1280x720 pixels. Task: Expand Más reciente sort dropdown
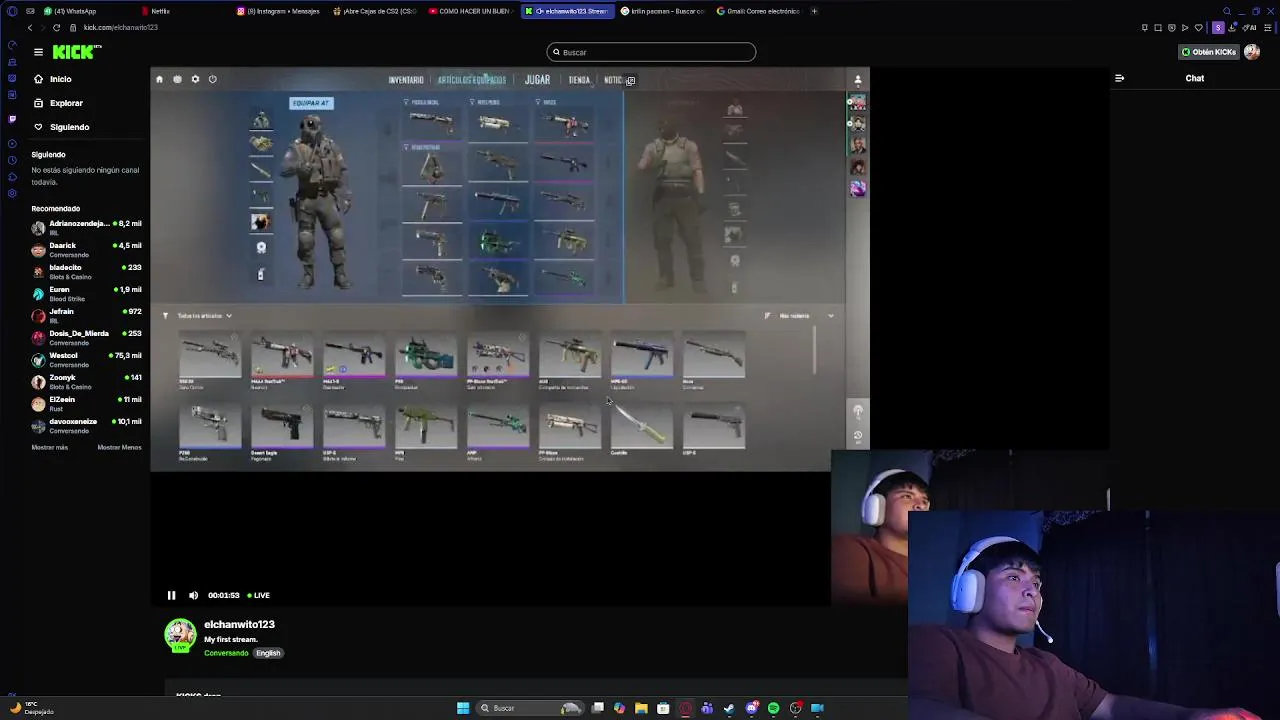pos(804,316)
